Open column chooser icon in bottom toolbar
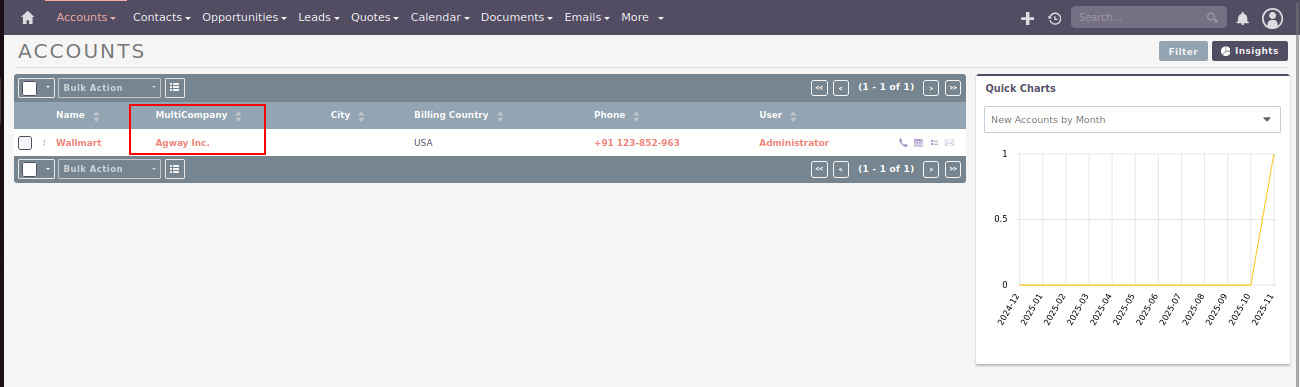The width and height of the screenshot is (1300, 387). pyautogui.click(x=175, y=169)
